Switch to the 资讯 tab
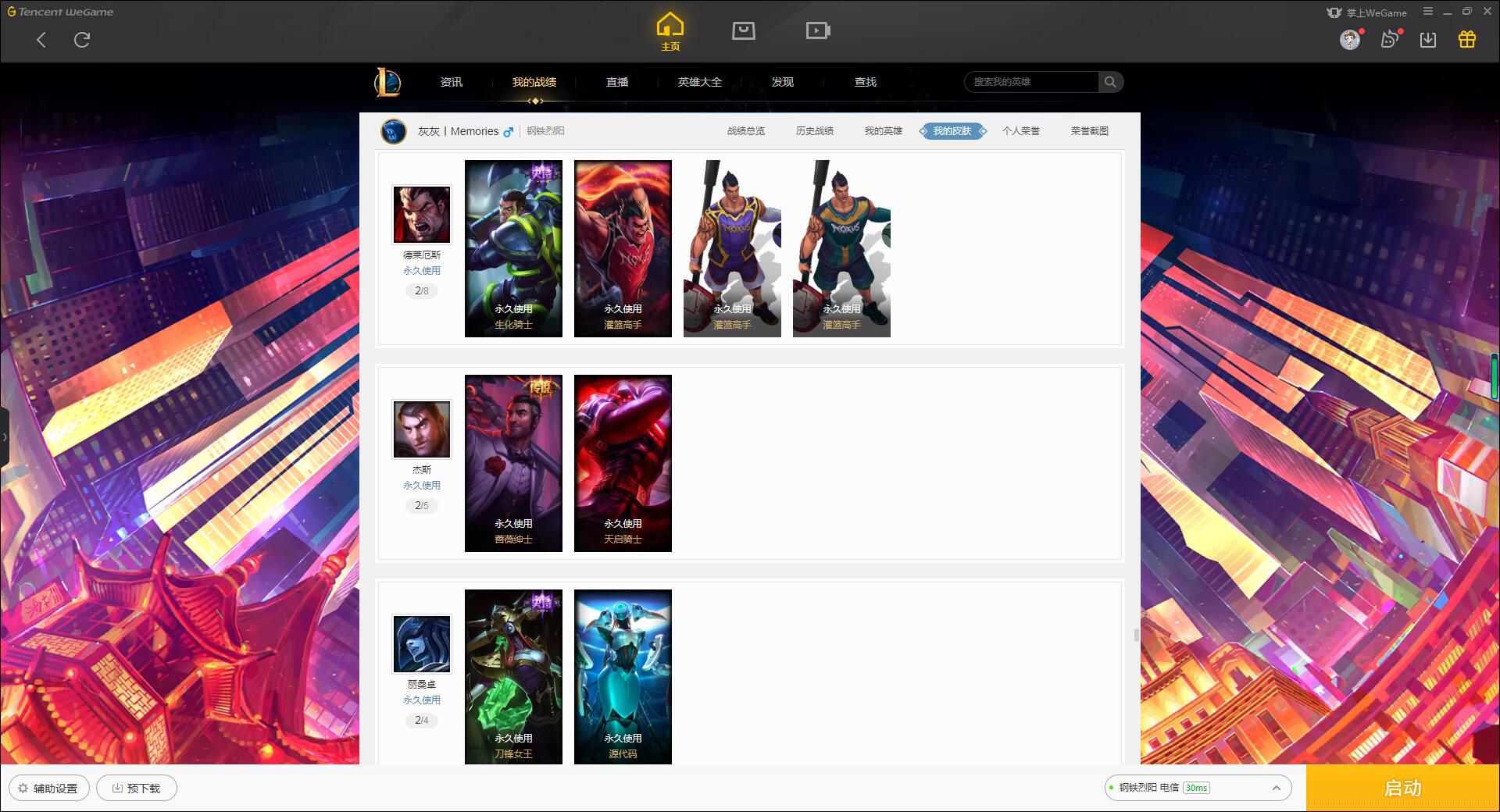Screen dimensions: 1500x812 tap(451, 82)
